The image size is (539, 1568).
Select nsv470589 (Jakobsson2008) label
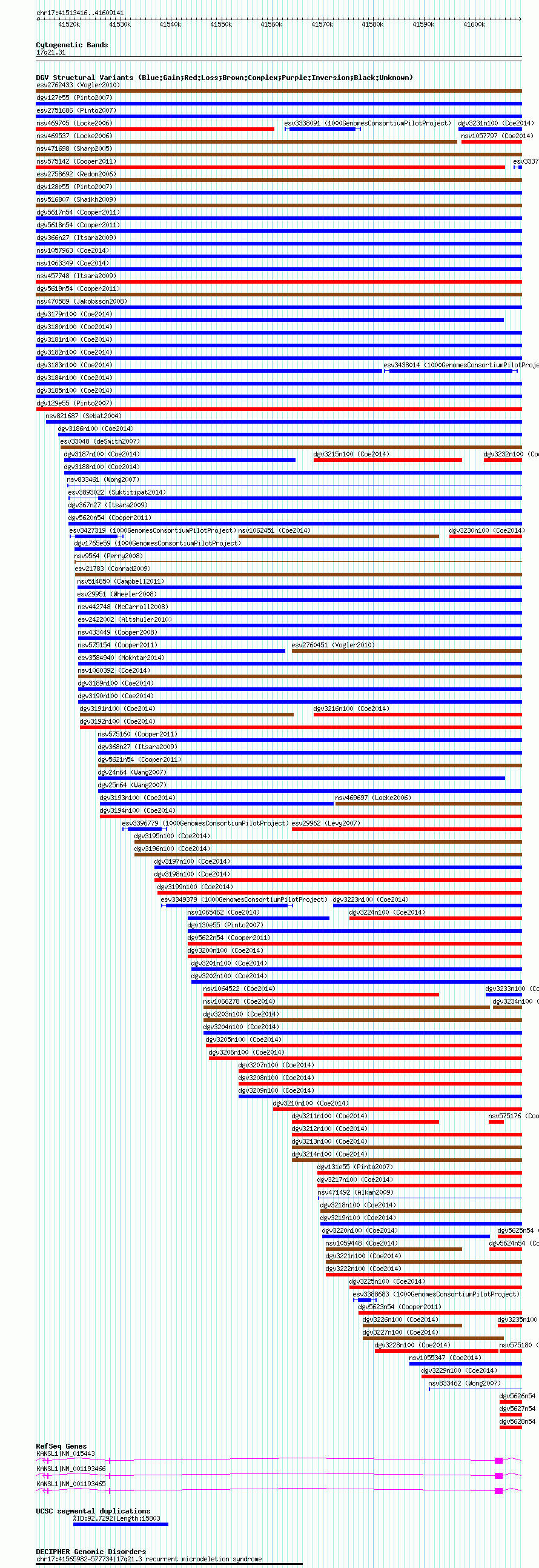click(82, 302)
